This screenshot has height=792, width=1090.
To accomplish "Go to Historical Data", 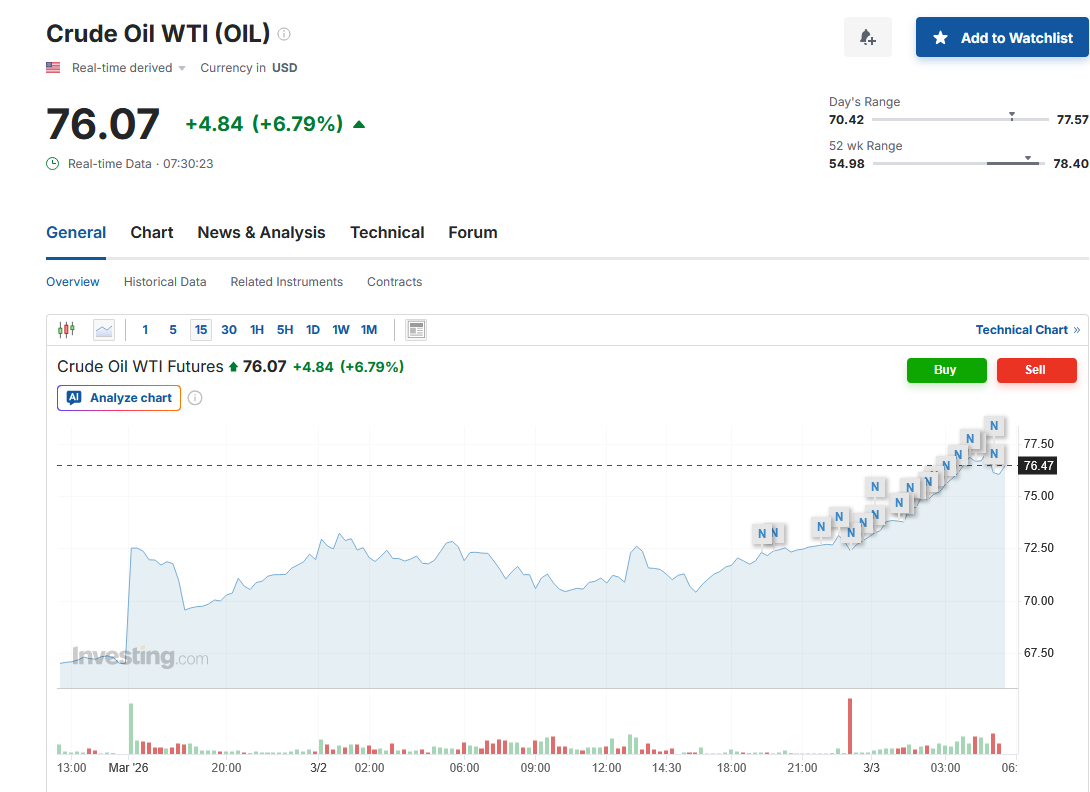I will 165,282.
